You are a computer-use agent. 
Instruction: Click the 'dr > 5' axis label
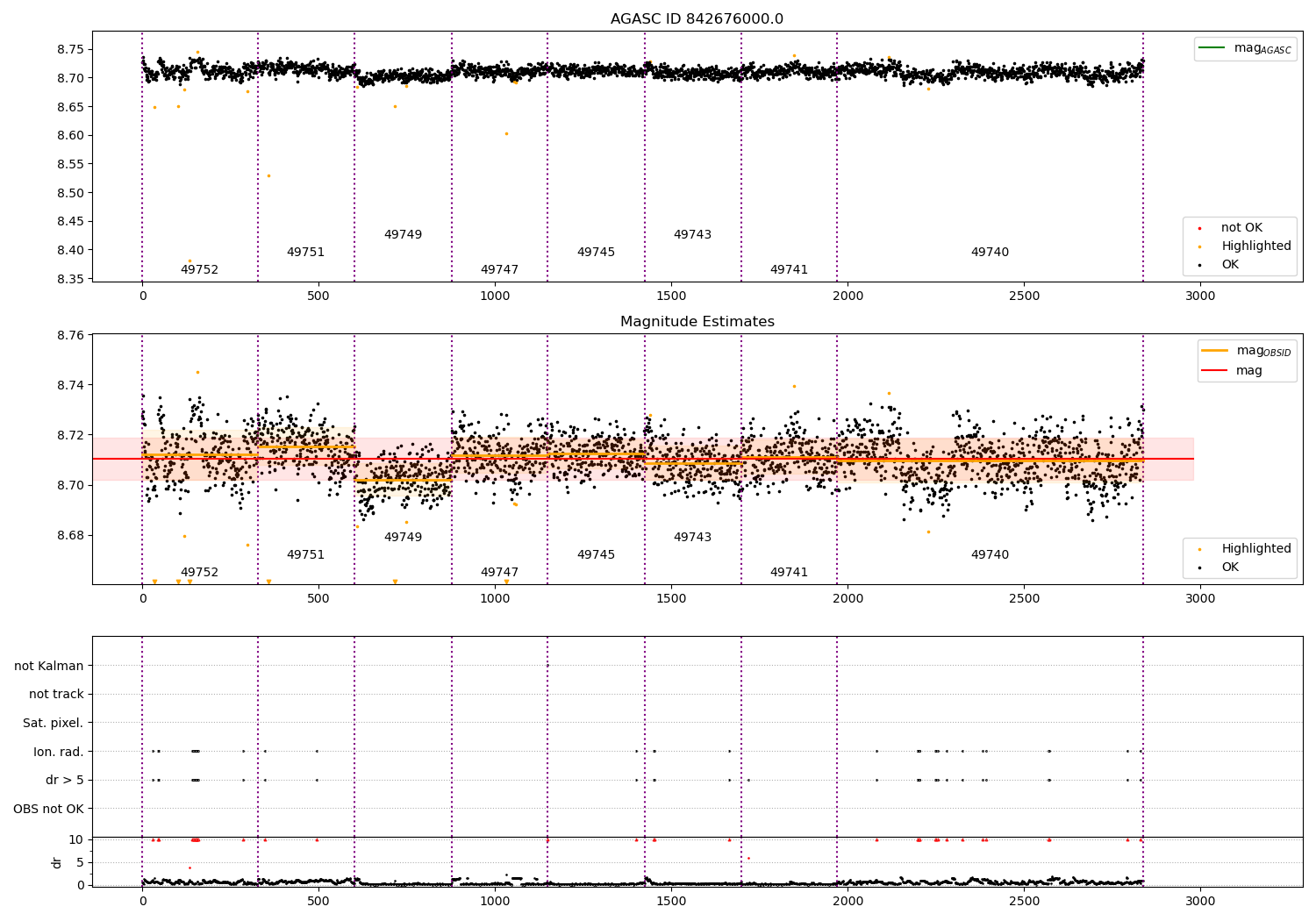click(65, 780)
